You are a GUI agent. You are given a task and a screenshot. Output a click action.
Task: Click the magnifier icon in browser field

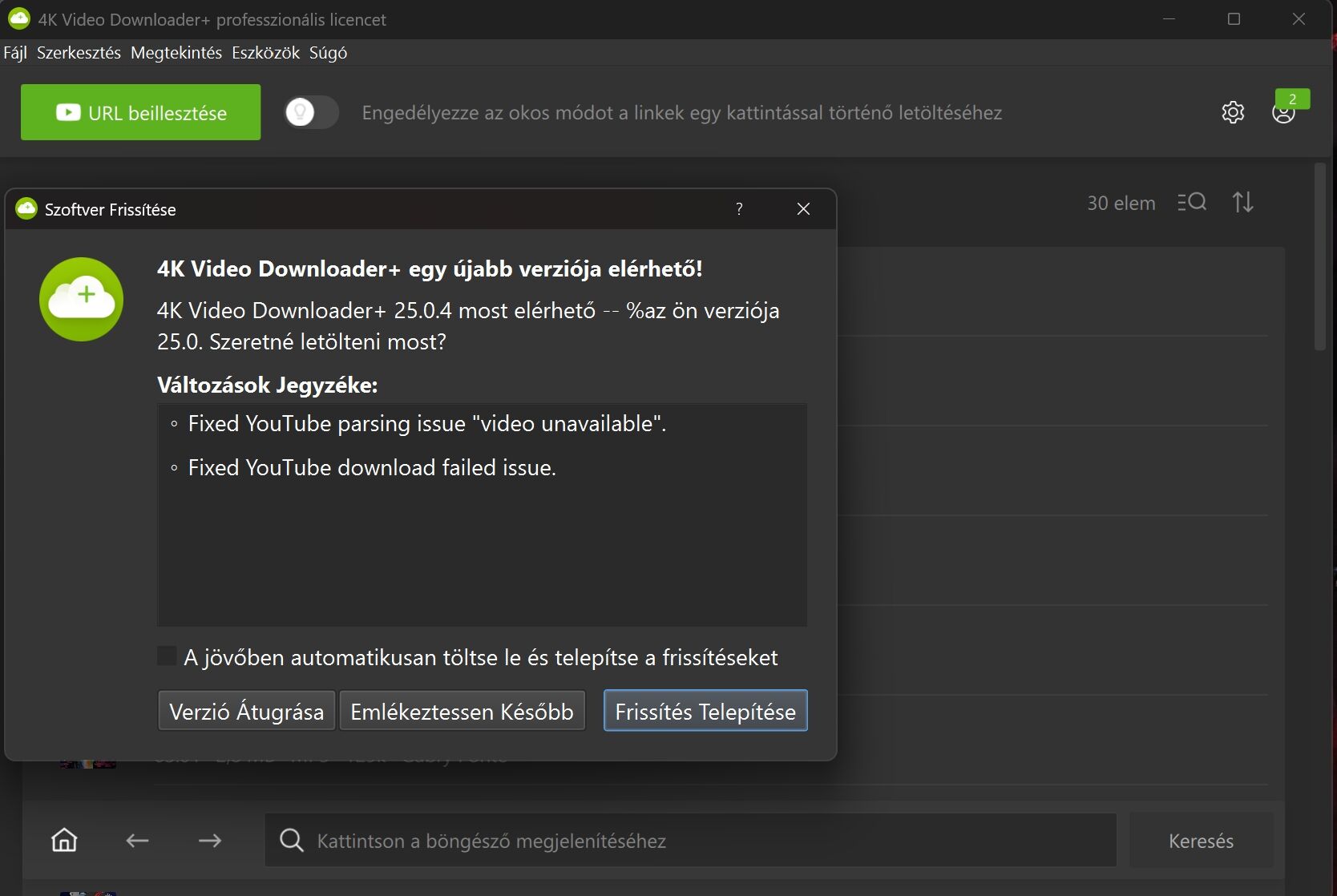[292, 840]
